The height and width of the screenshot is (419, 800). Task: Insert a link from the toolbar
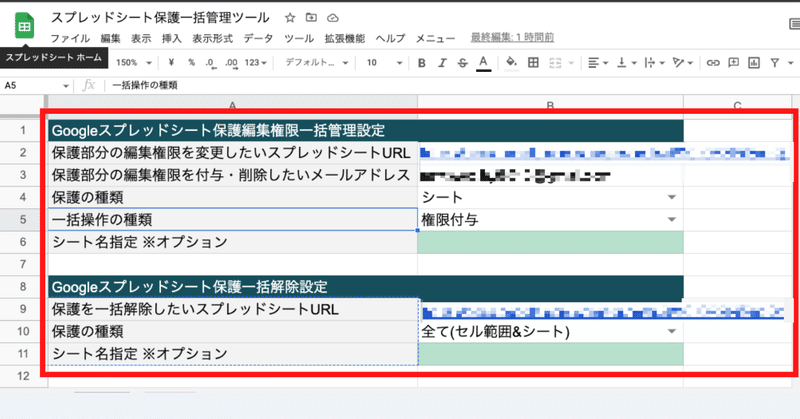tap(713, 63)
